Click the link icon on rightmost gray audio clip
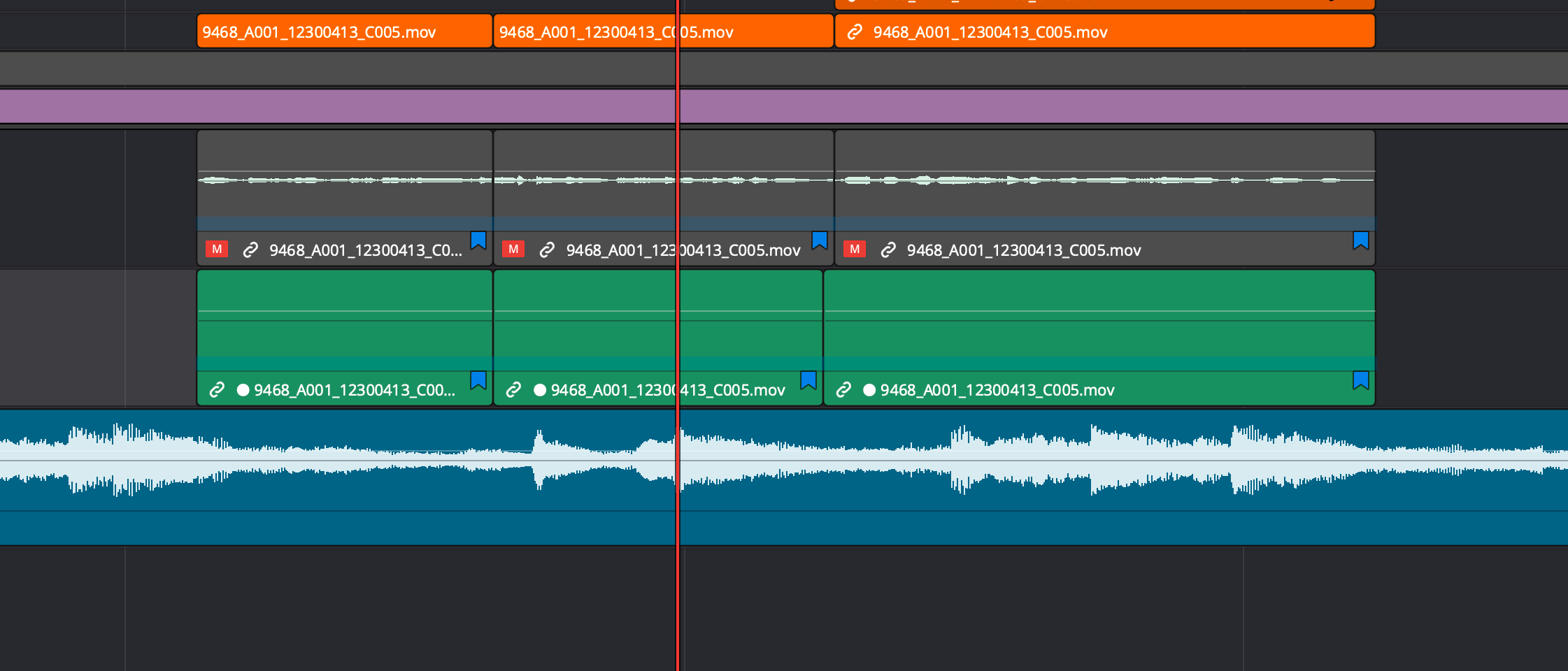This screenshot has height=671, width=1568. [x=888, y=250]
